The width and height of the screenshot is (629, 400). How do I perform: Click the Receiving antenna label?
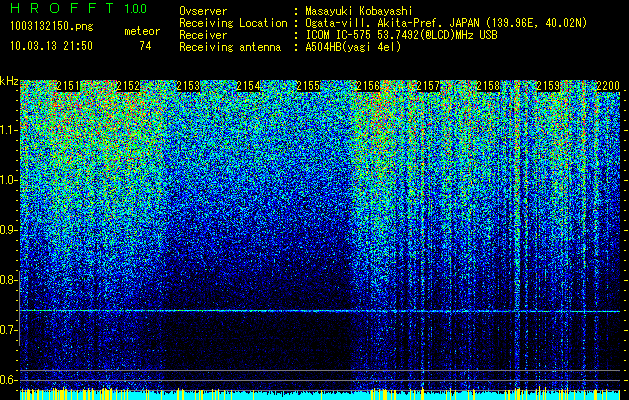tap(230, 47)
